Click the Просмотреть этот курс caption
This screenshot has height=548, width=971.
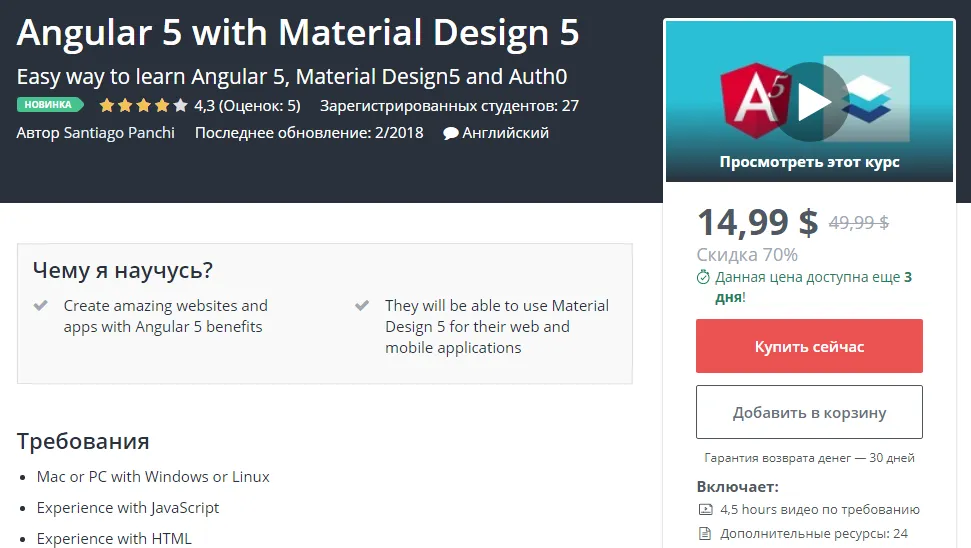point(809,162)
